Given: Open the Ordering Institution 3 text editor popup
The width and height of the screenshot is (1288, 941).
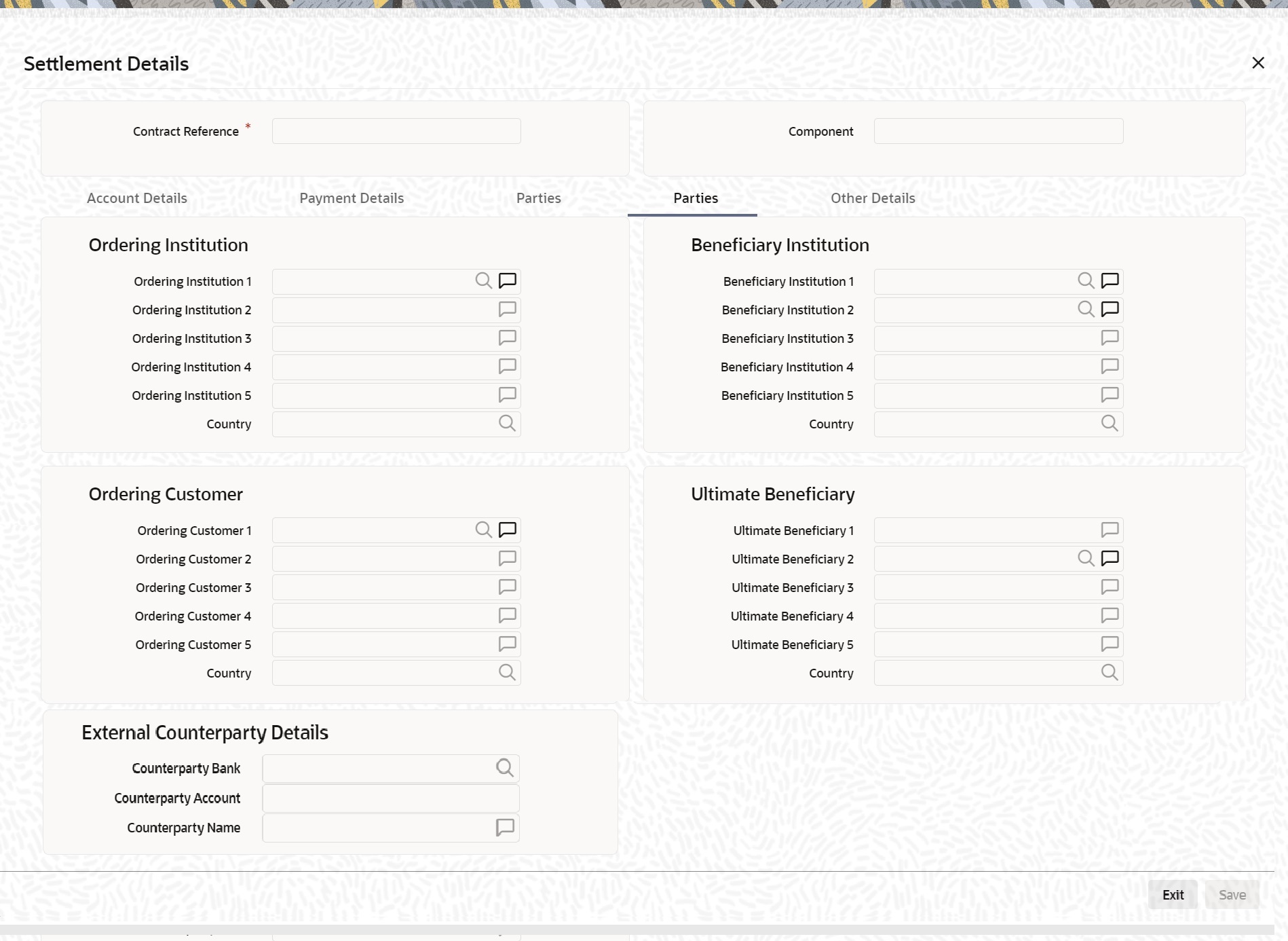Looking at the screenshot, I should [508, 338].
